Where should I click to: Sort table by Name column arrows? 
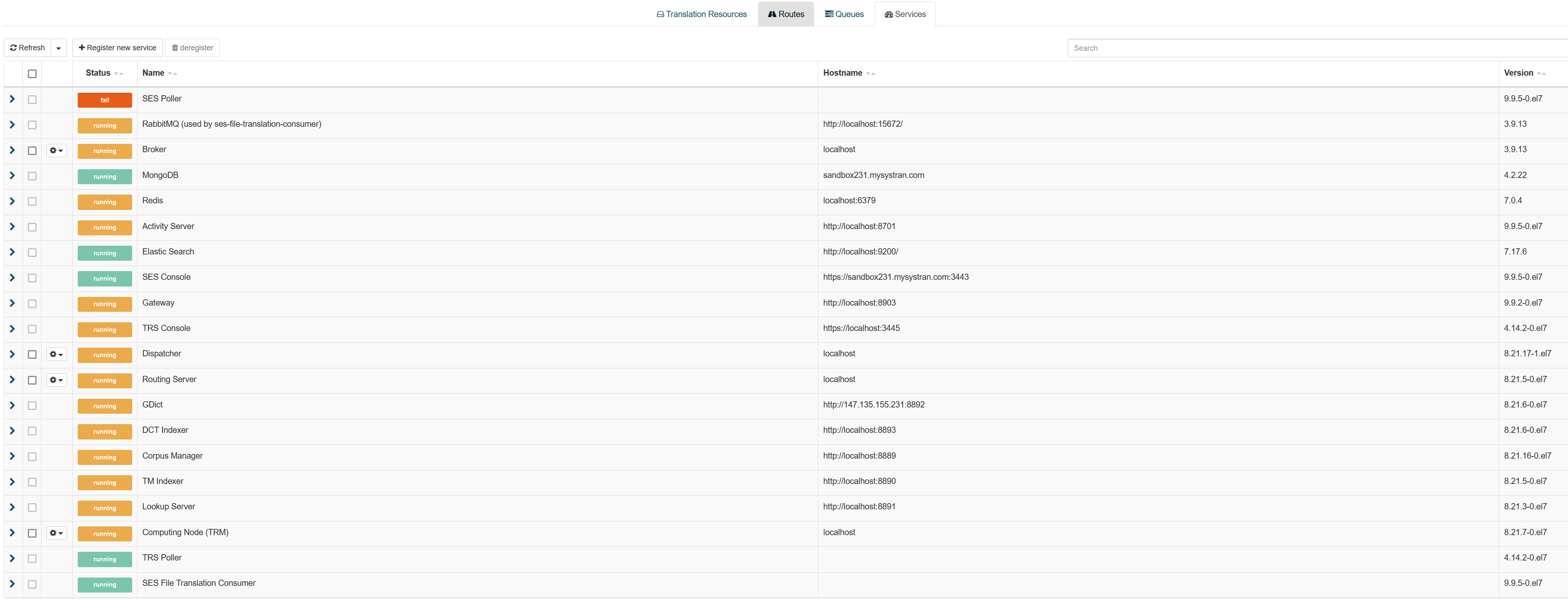[x=172, y=74]
